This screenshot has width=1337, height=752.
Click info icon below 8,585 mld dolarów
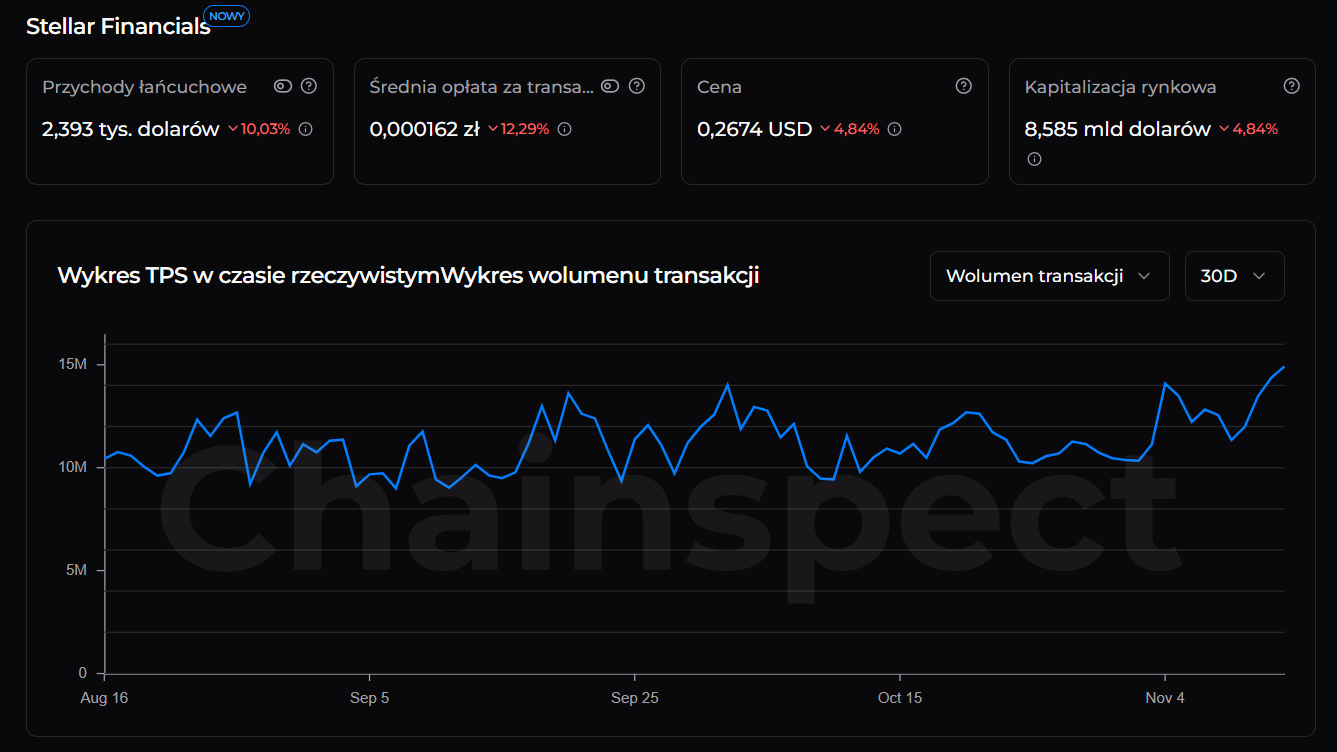pos(1034,159)
